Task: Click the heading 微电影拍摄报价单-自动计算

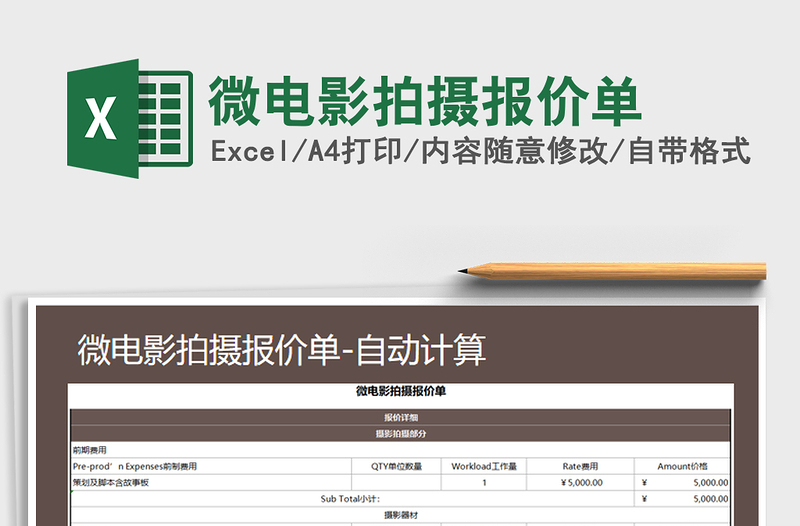Action: [281, 350]
